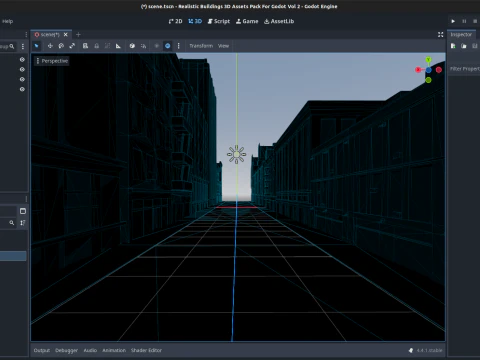The height and width of the screenshot is (360, 480).
Task: Pause the running project
Action: point(464,21)
